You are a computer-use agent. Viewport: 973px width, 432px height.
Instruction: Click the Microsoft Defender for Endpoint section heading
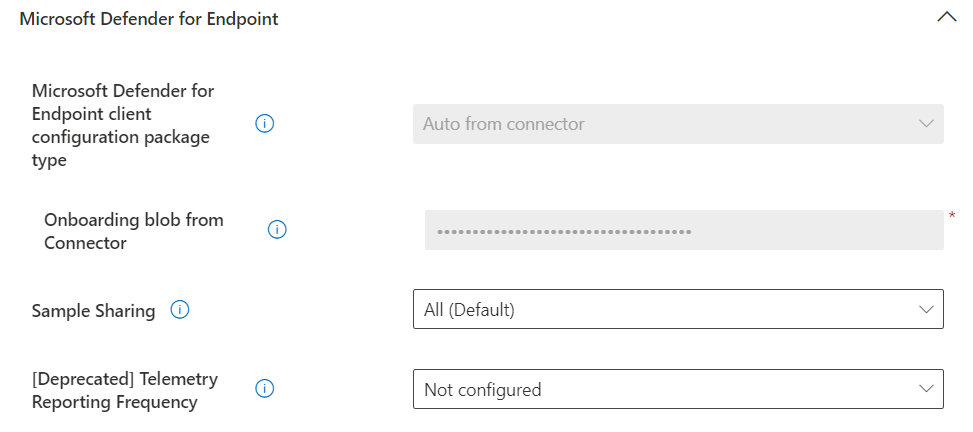pyautogui.click(x=149, y=19)
